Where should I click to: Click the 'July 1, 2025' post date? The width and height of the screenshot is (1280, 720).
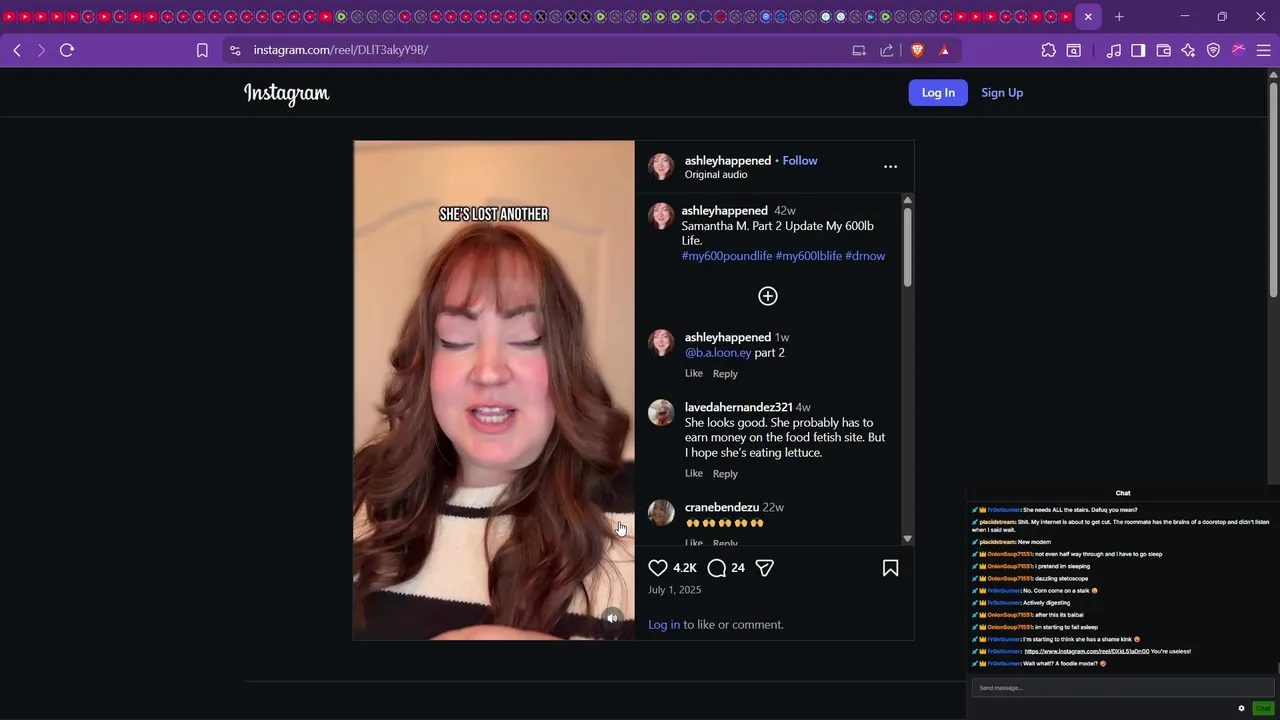pyautogui.click(x=675, y=590)
